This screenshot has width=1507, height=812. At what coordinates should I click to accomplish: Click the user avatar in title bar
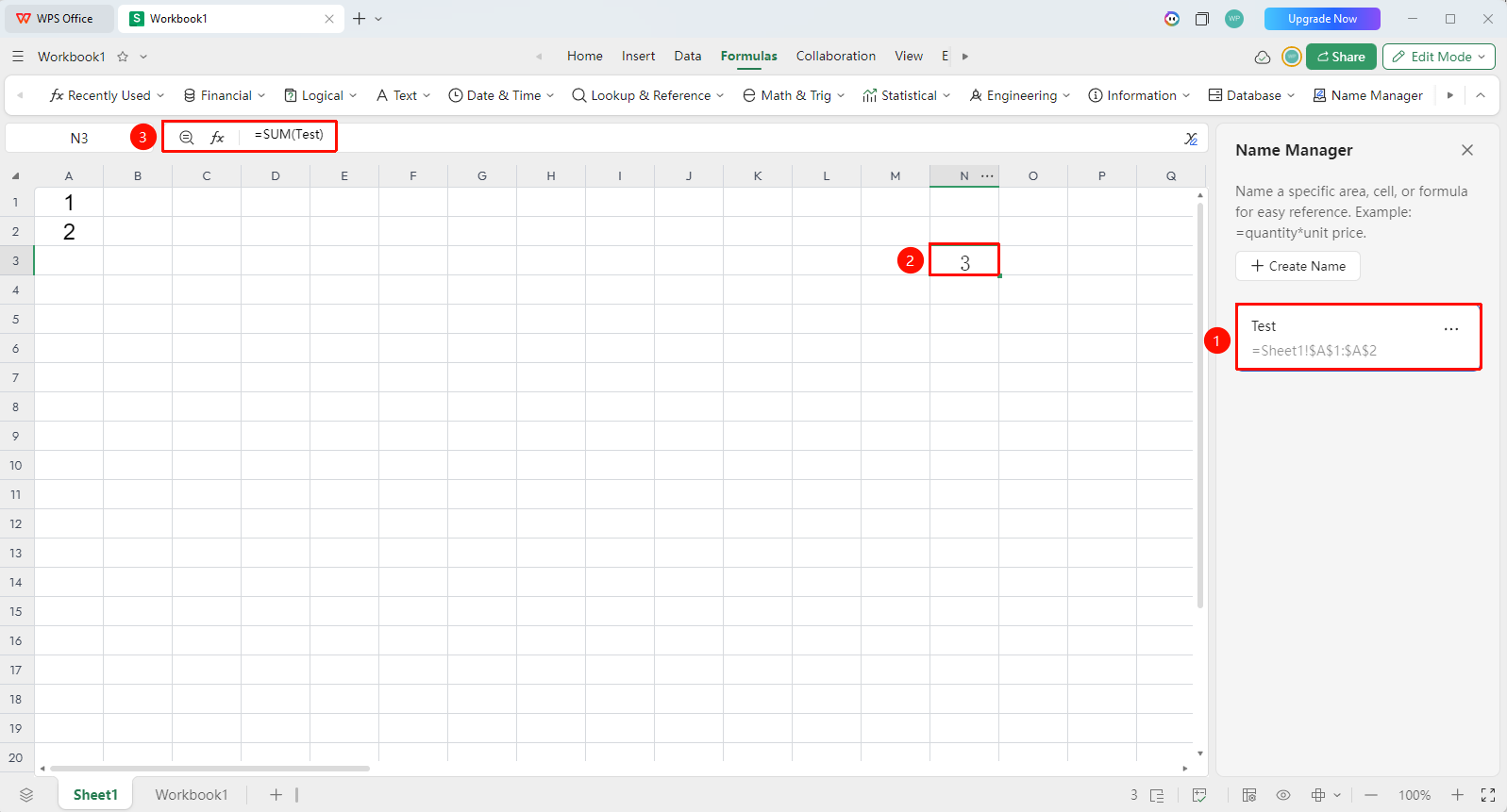1234,19
